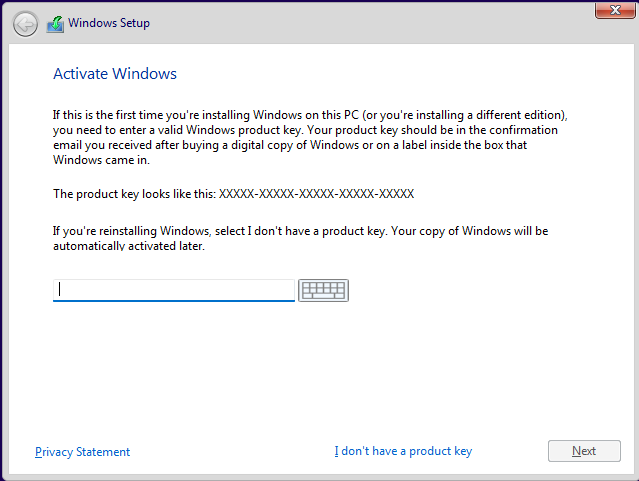Screen dimensions: 639x481
Task: Click the "Activate Windows" heading
Action: pos(114,74)
